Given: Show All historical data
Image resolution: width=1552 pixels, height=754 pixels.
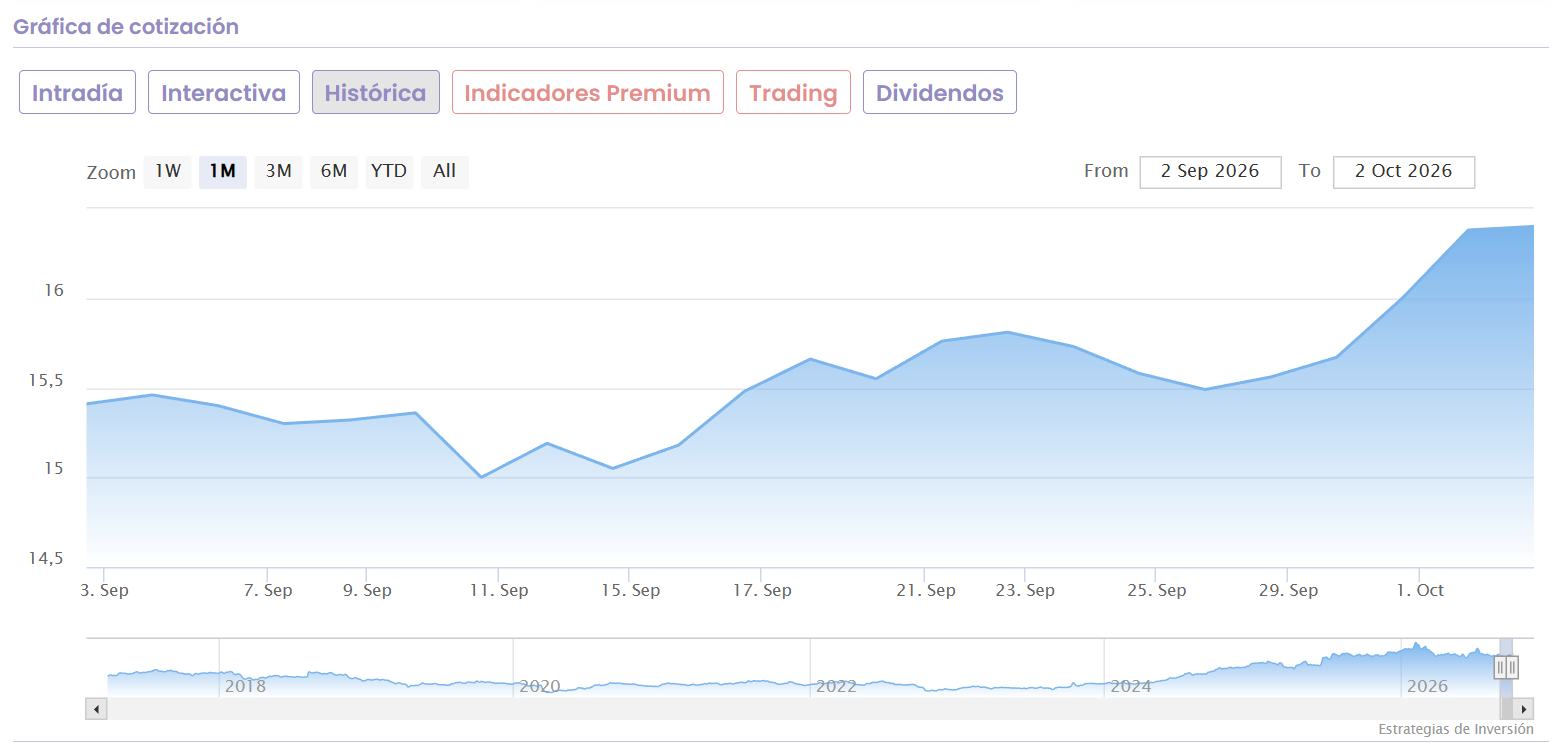Looking at the screenshot, I should 445,171.
